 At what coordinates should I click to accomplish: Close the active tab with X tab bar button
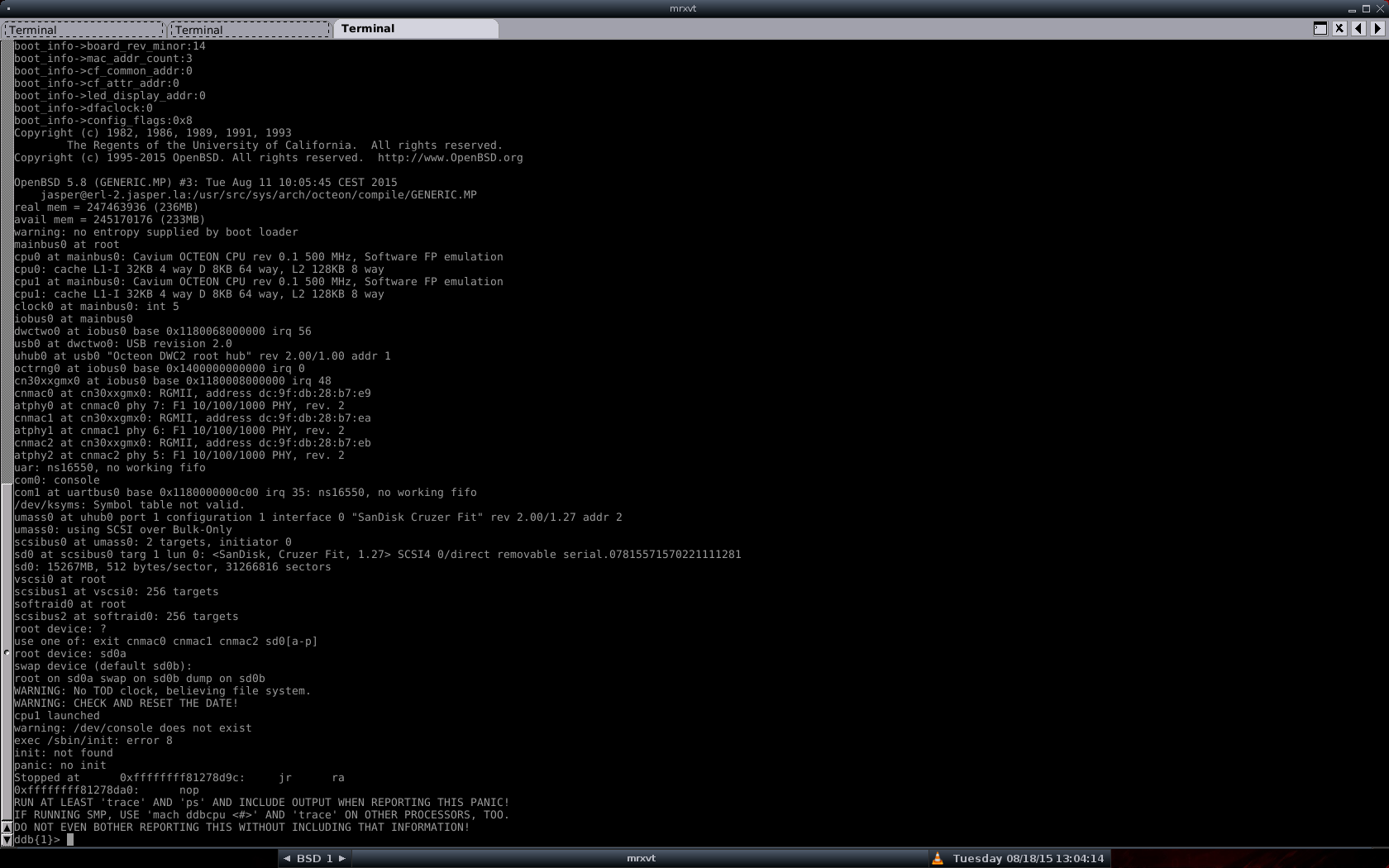pos(1339,28)
